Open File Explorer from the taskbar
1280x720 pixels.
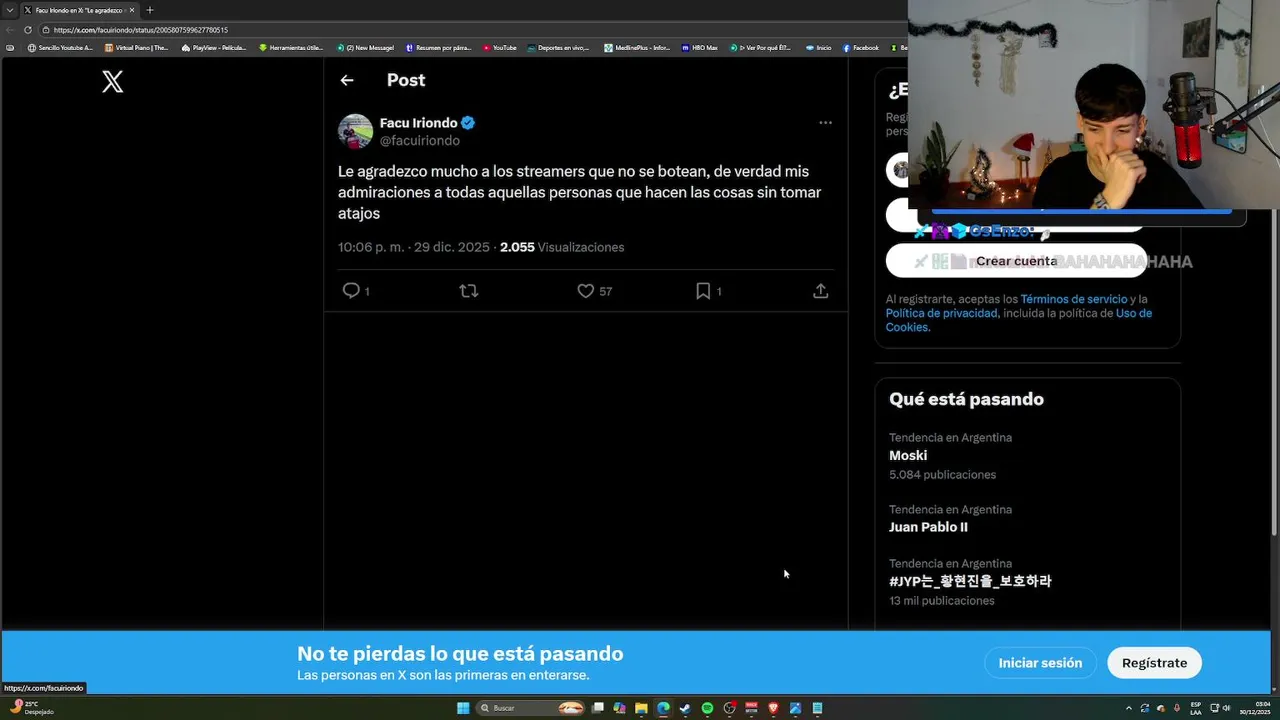(641, 708)
